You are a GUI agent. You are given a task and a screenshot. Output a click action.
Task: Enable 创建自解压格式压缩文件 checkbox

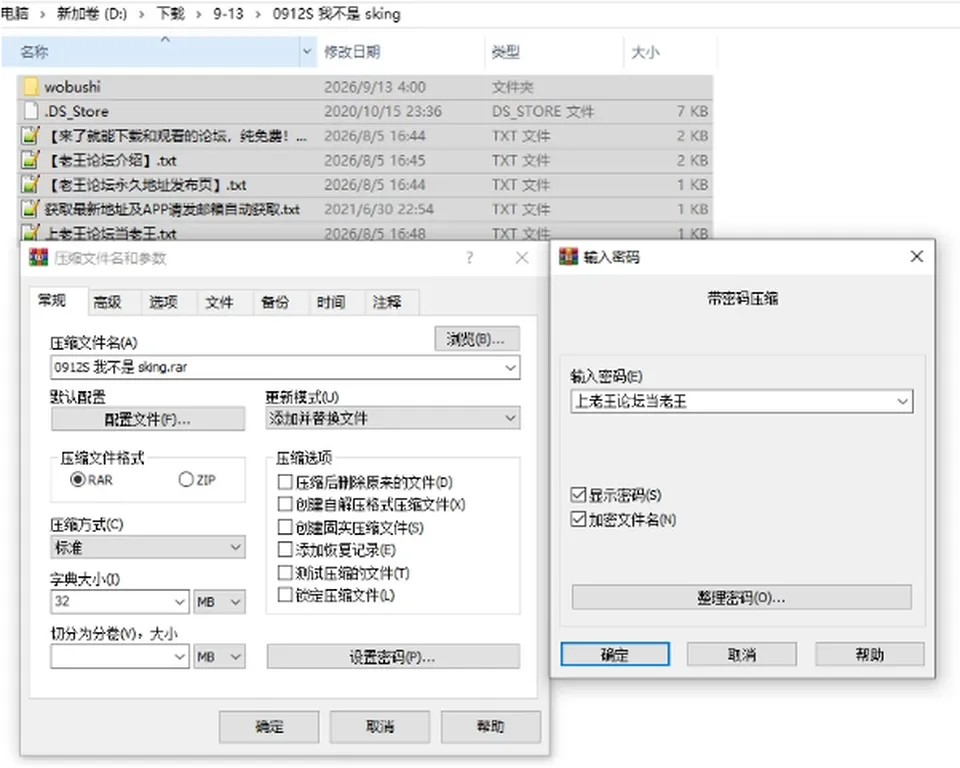coord(285,504)
